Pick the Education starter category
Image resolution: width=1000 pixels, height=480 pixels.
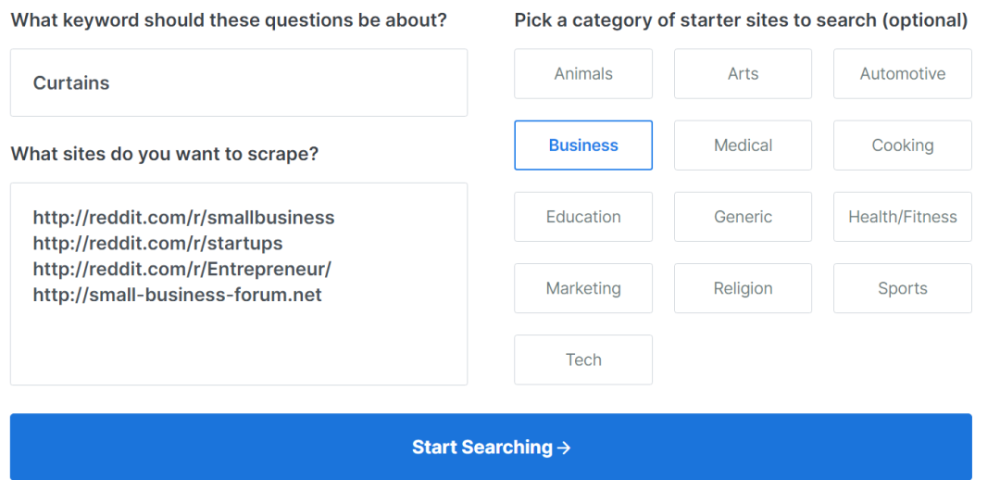click(x=583, y=217)
